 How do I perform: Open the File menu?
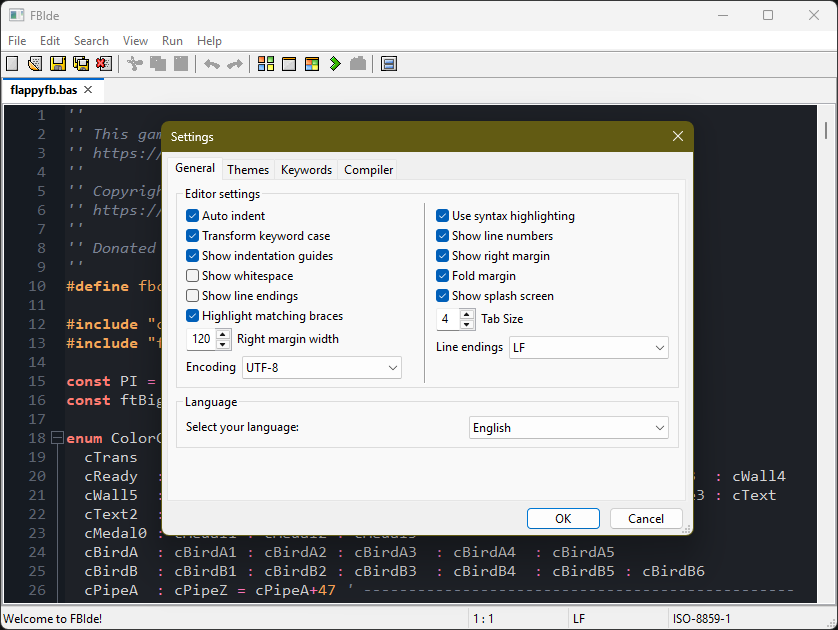point(17,41)
